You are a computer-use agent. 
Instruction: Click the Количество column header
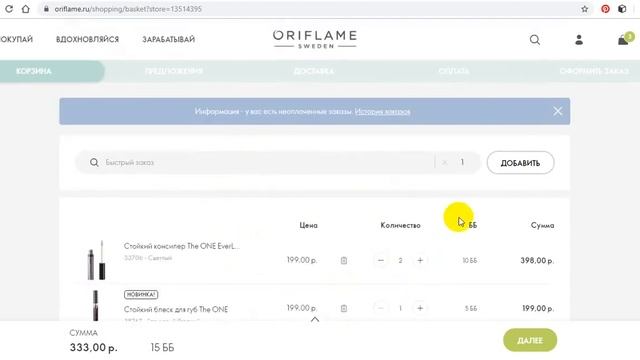(400, 225)
